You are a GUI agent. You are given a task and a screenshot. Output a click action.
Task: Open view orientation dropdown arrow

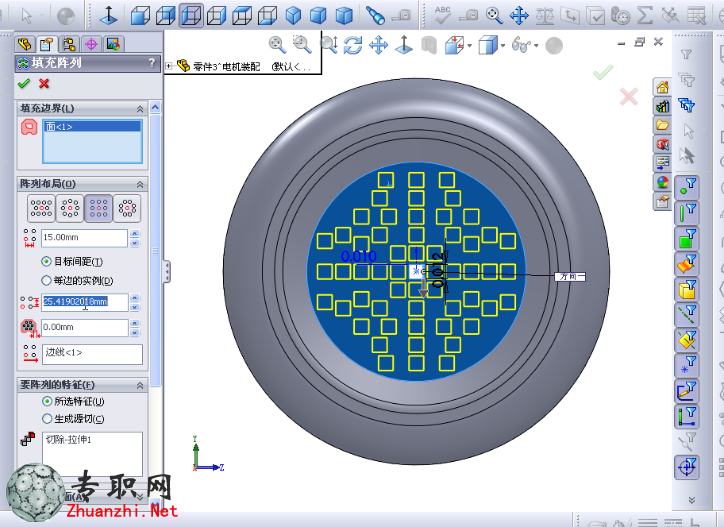470,45
